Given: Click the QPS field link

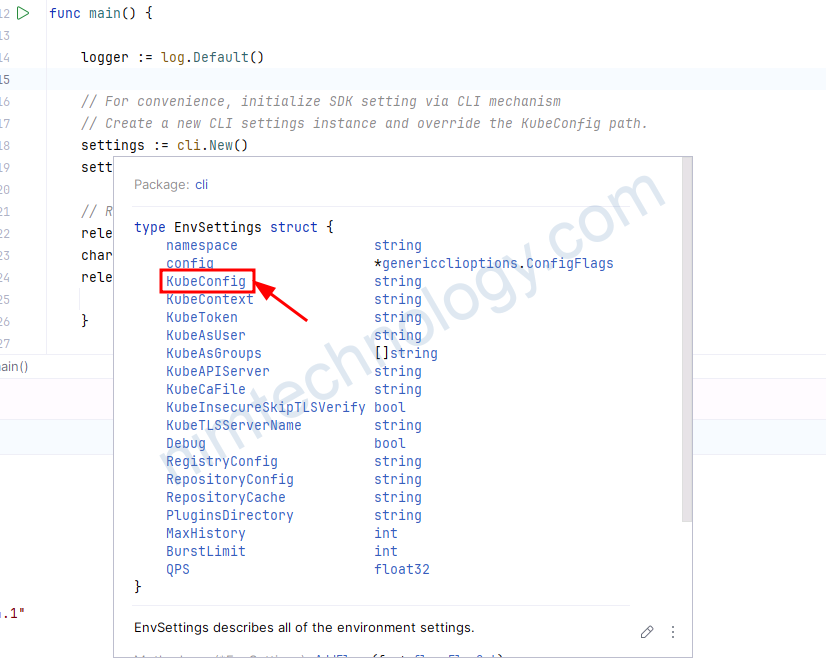Looking at the screenshot, I should click(178, 570).
